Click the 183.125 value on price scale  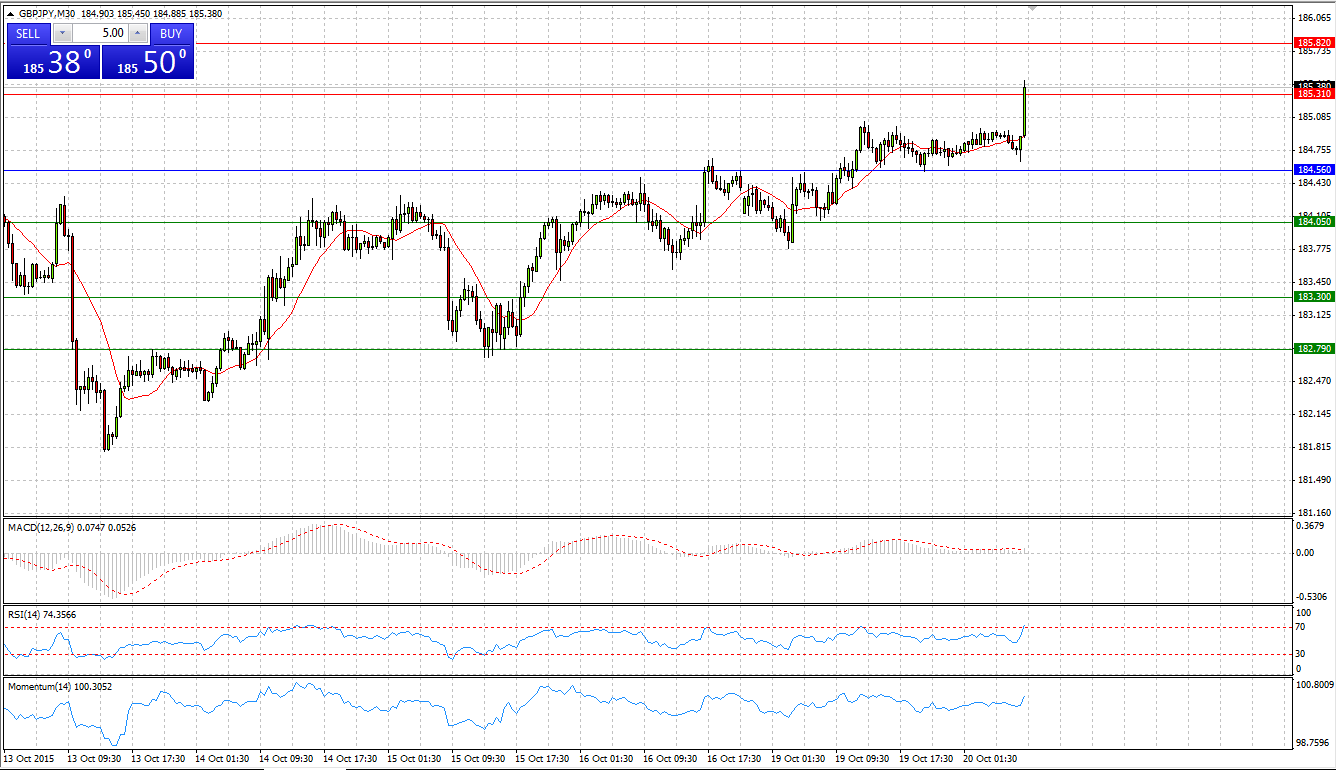coord(1314,315)
